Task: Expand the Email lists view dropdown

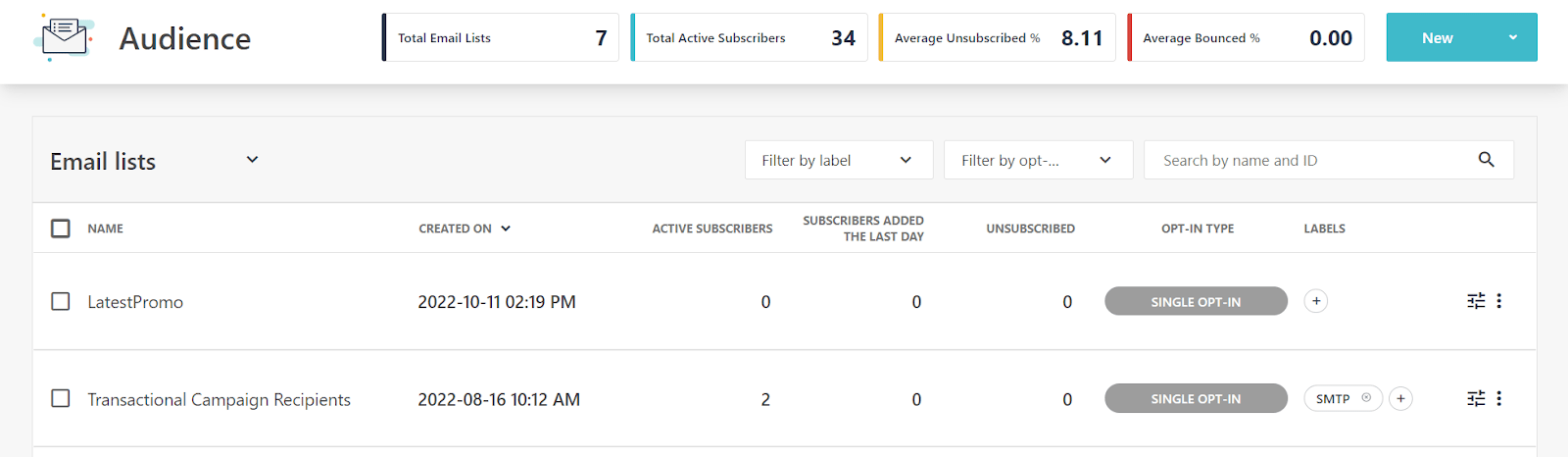Action: (x=252, y=160)
